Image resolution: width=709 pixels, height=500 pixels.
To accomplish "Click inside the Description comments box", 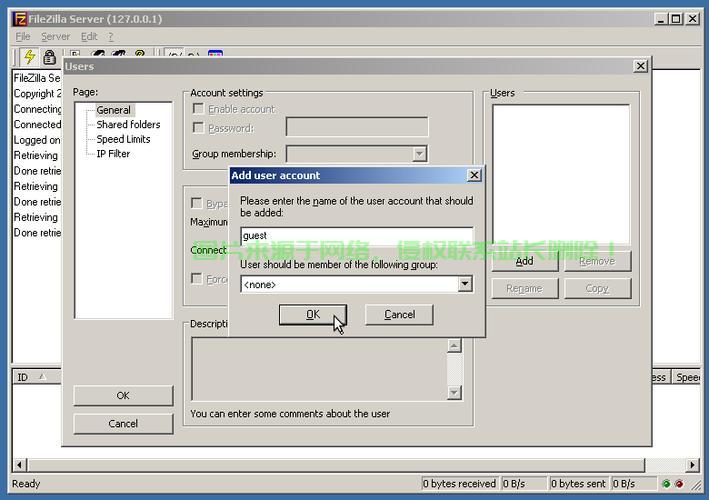I will [x=319, y=369].
